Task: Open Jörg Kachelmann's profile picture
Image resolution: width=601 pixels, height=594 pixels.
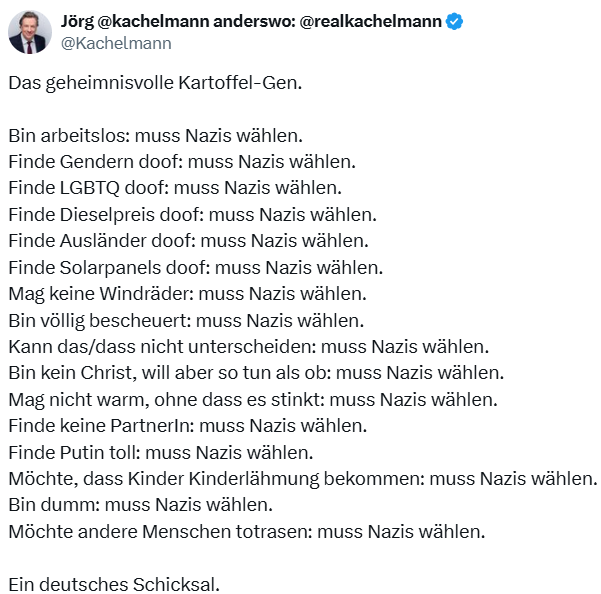Action: point(30,32)
